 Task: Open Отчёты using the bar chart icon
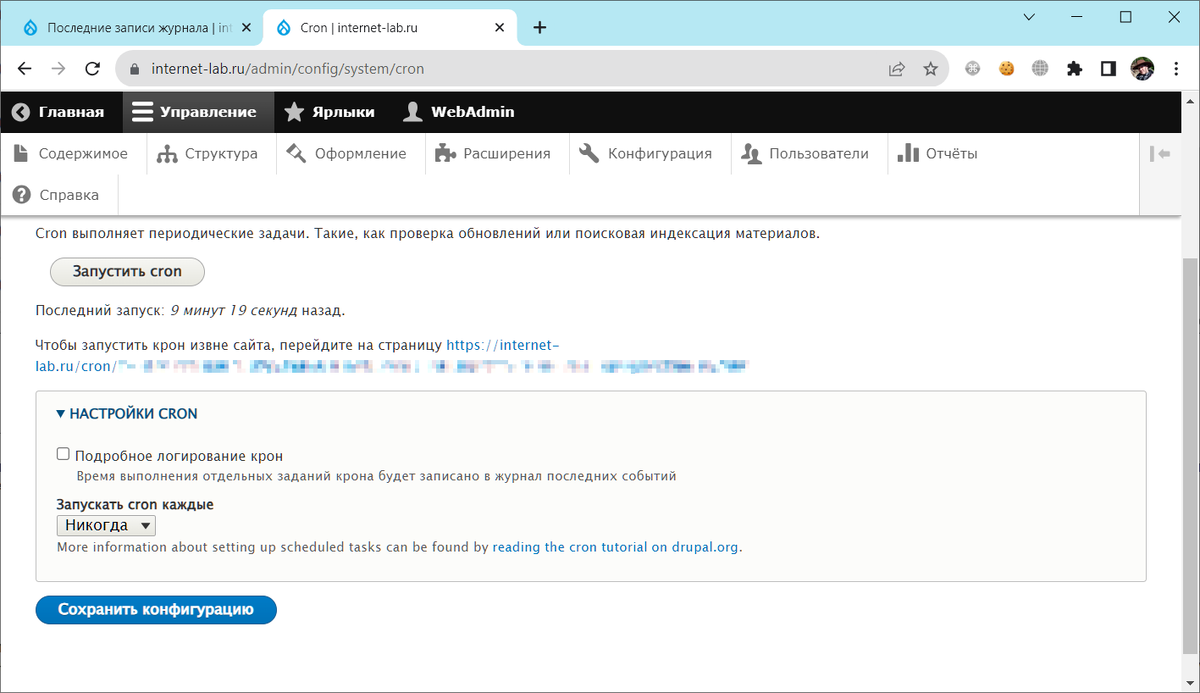click(x=910, y=152)
